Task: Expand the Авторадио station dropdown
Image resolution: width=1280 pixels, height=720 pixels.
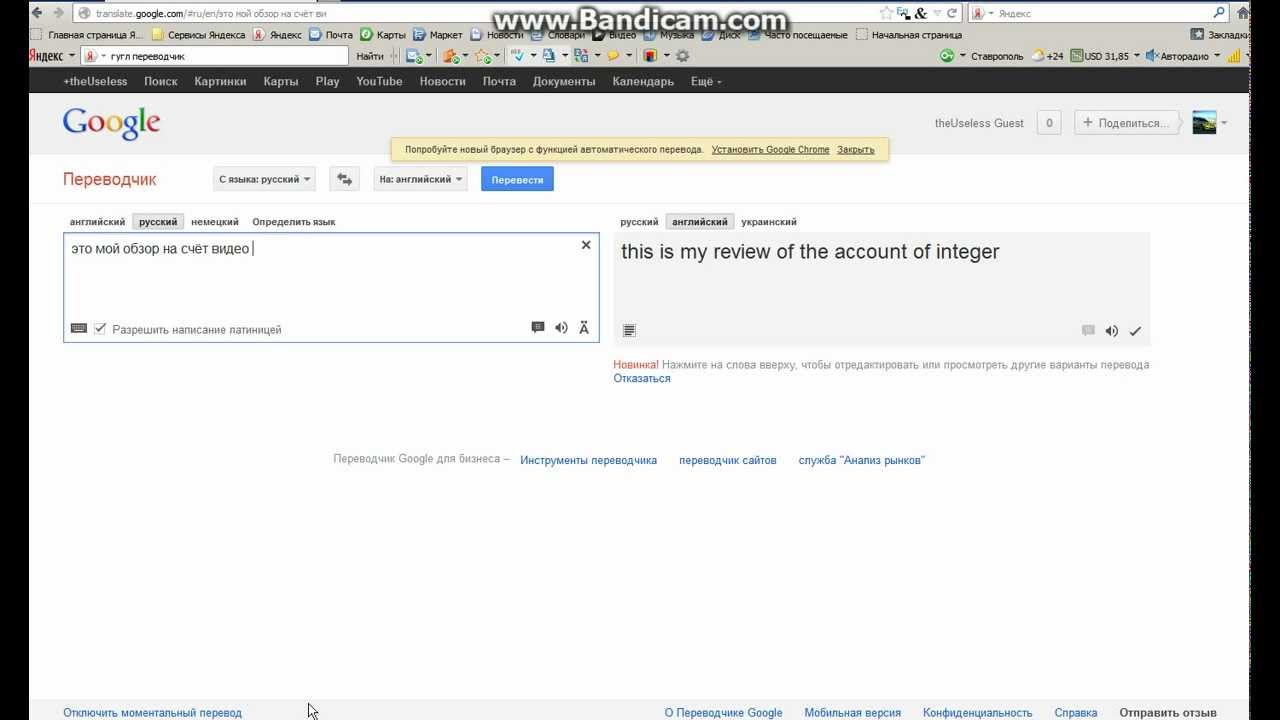Action: (x=1217, y=56)
